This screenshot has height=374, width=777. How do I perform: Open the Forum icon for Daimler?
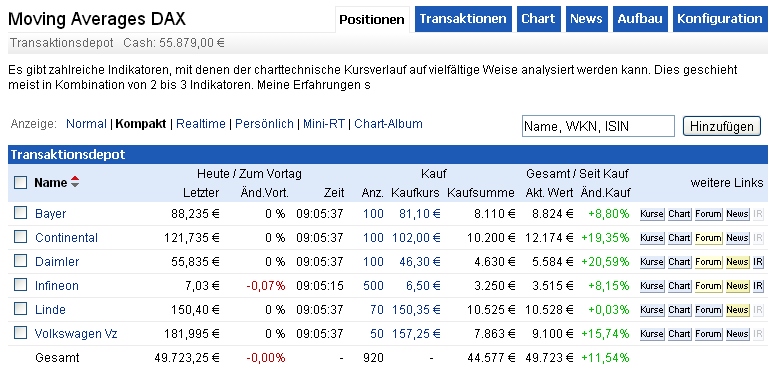708,262
